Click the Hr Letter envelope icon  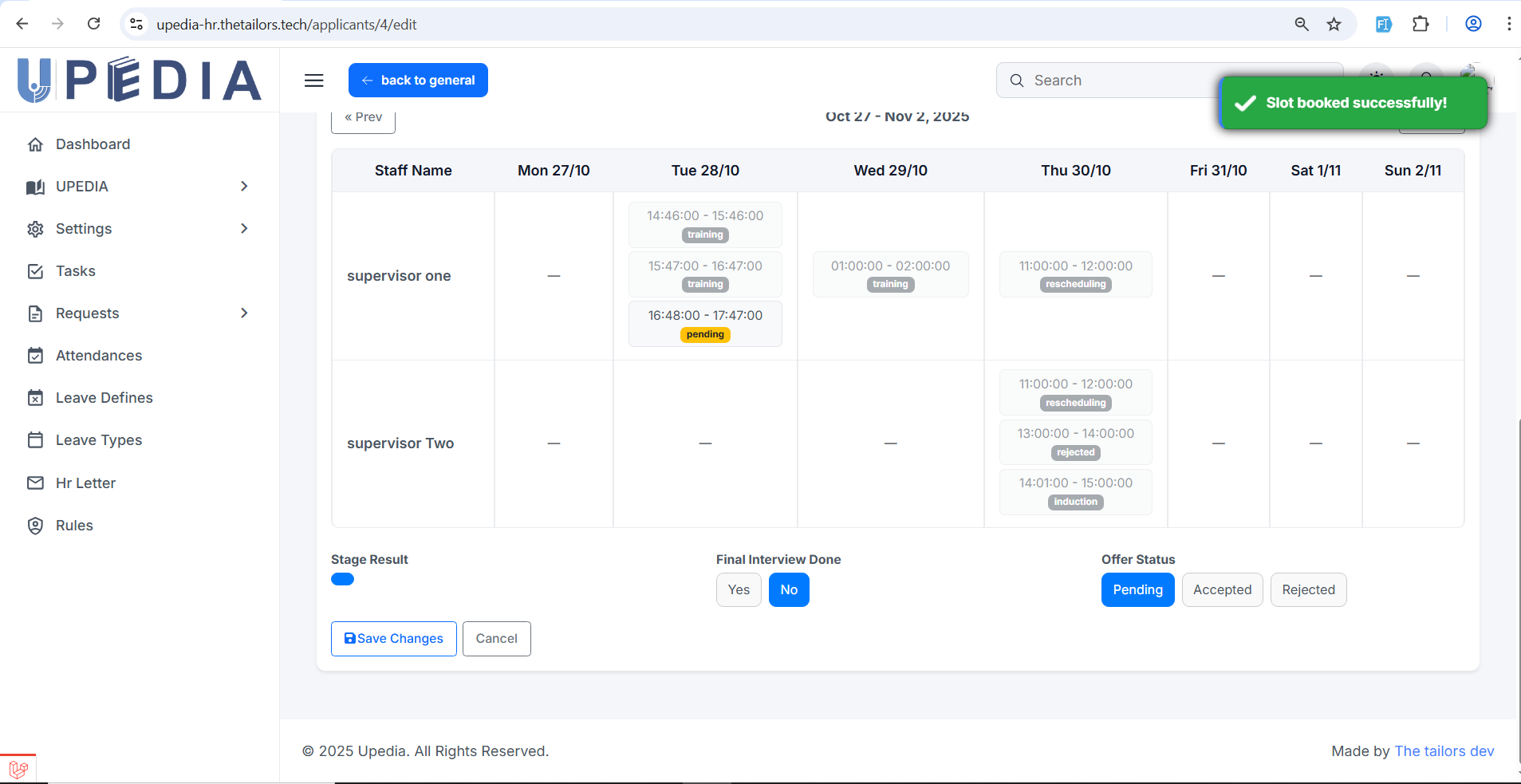35,483
